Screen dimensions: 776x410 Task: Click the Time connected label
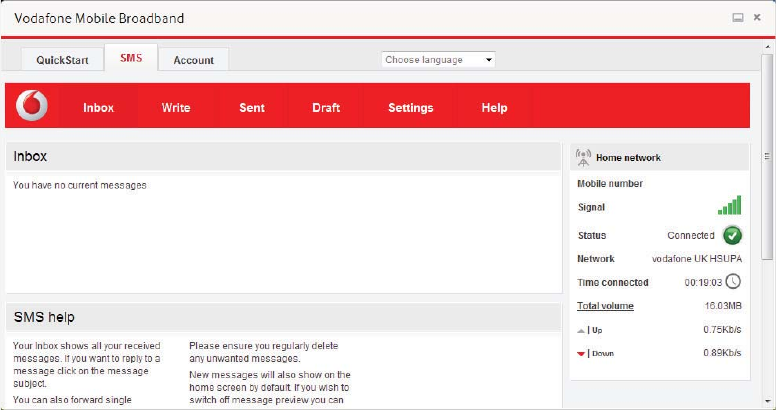[613, 283]
